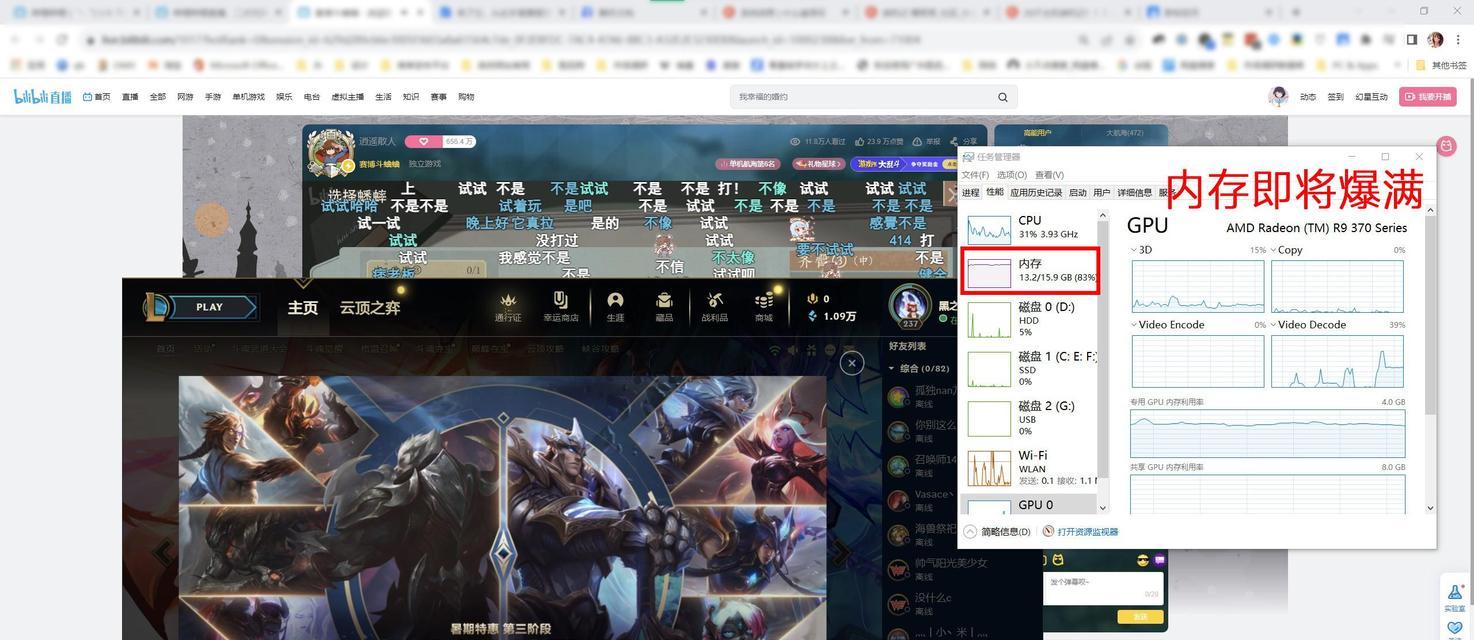Image resolution: width=1474 pixels, height=640 pixels.
Task: Open 虚拟主播 category in bilibili nav
Action: (348, 97)
